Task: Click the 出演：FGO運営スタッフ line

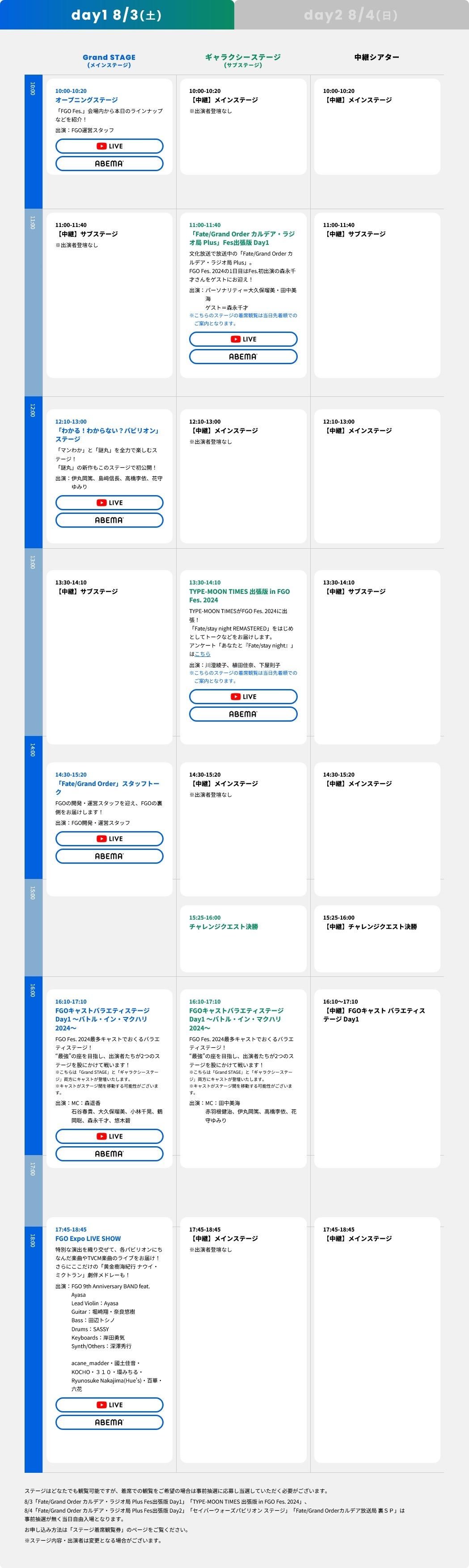Action: click(85, 130)
